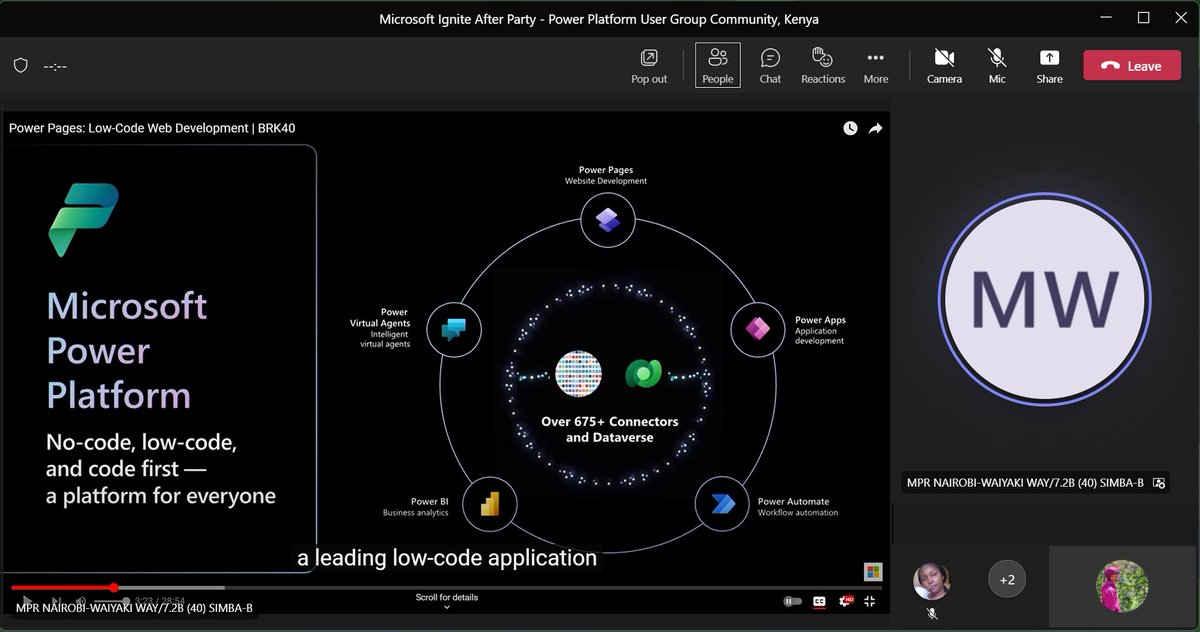
Task: Click the Microsoft logo on slide
Action: (873, 571)
